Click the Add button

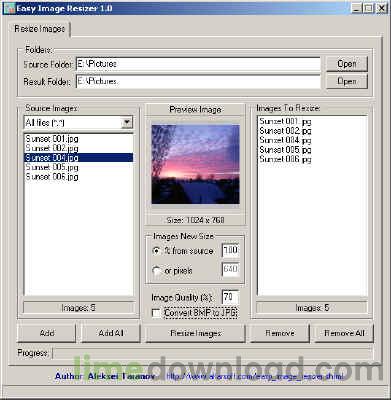pos(47,333)
